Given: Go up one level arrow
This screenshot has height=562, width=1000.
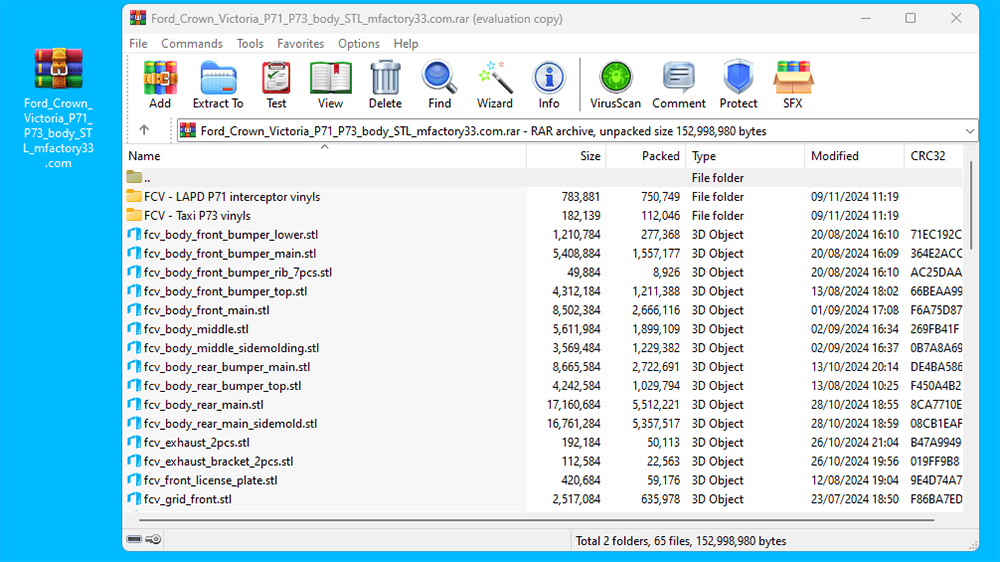Looking at the screenshot, I should pyautogui.click(x=144, y=130).
